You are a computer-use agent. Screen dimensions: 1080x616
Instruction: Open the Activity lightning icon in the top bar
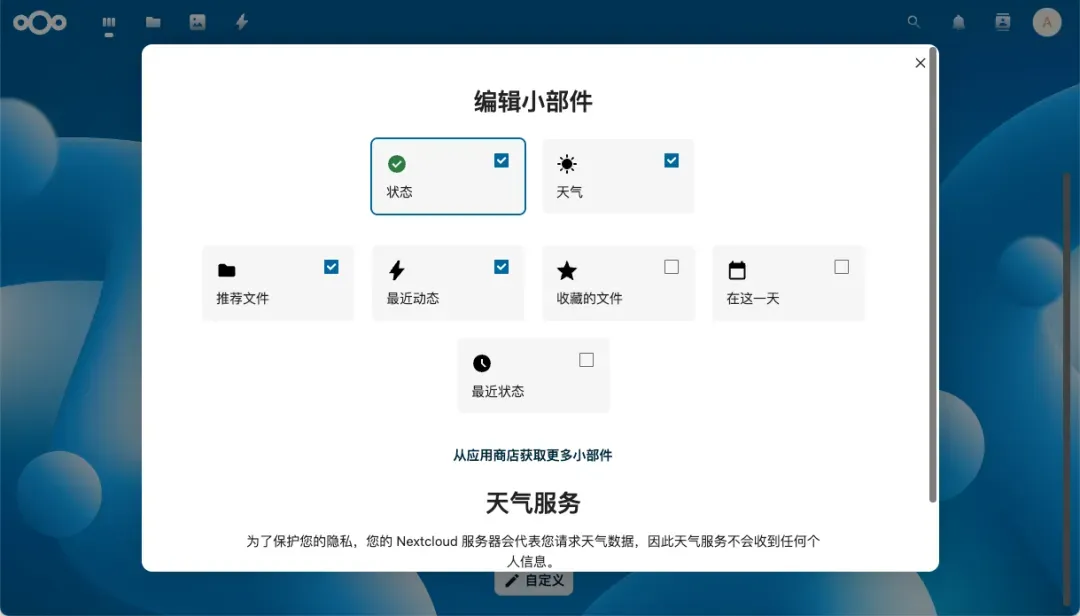(242, 23)
